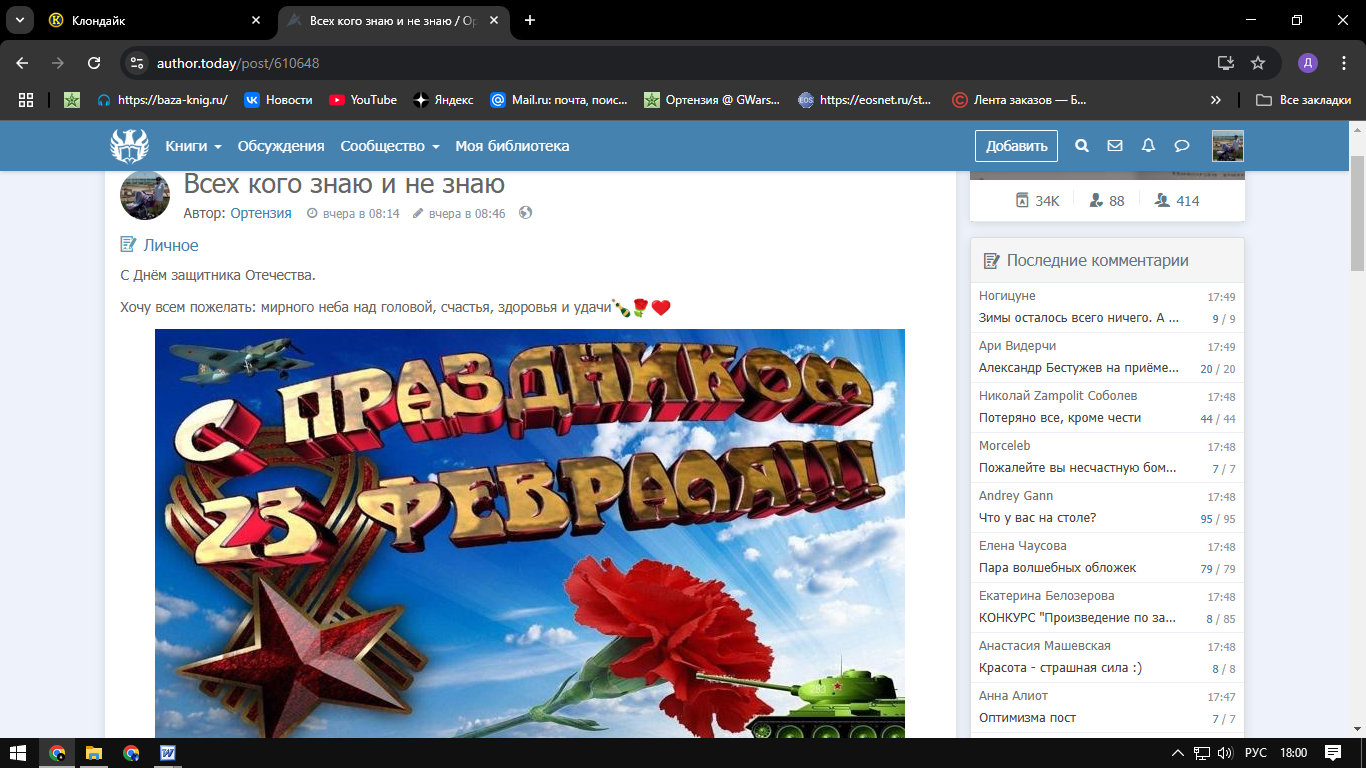Expand the Книги dropdown menu
The height and width of the screenshot is (768, 1366).
(x=193, y=146)
